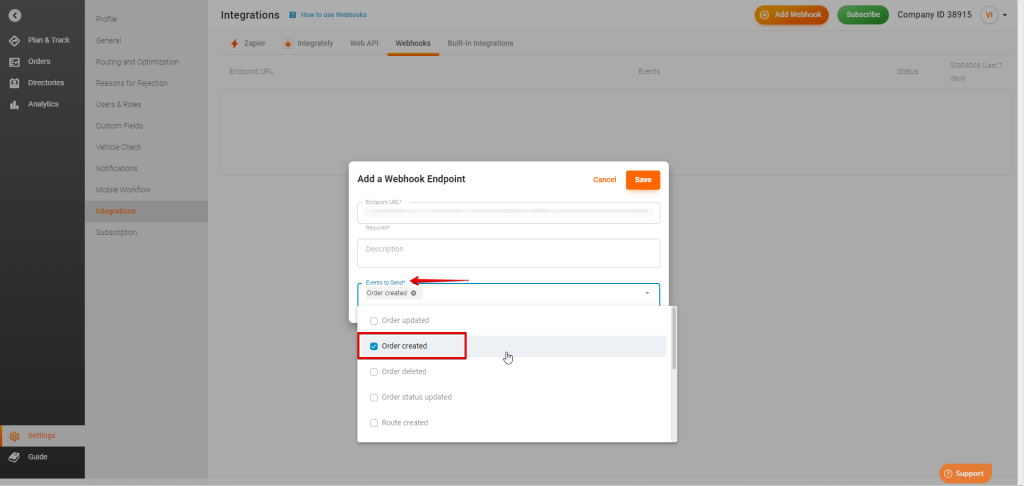Open the Orders sidebar icon
The height and width of the screenshot is (486, 1024).
click(x=14, y=61)
